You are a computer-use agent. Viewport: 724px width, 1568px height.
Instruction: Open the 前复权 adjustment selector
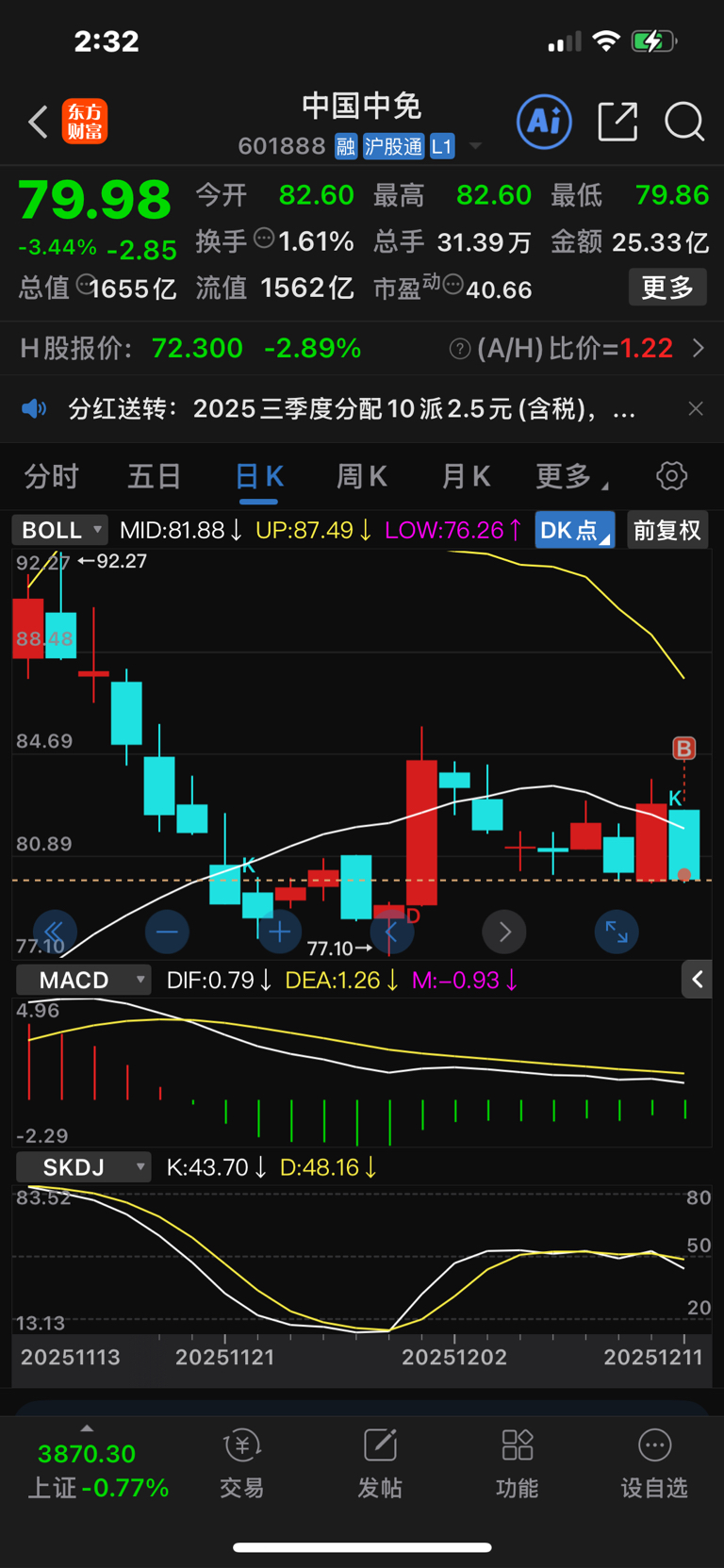667,530
